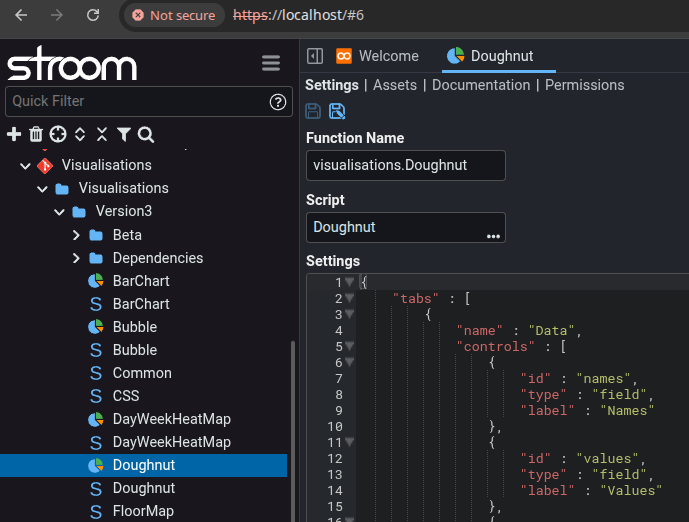
Task: Open the Dependencies folder label
Action: [x=158, y=258]
